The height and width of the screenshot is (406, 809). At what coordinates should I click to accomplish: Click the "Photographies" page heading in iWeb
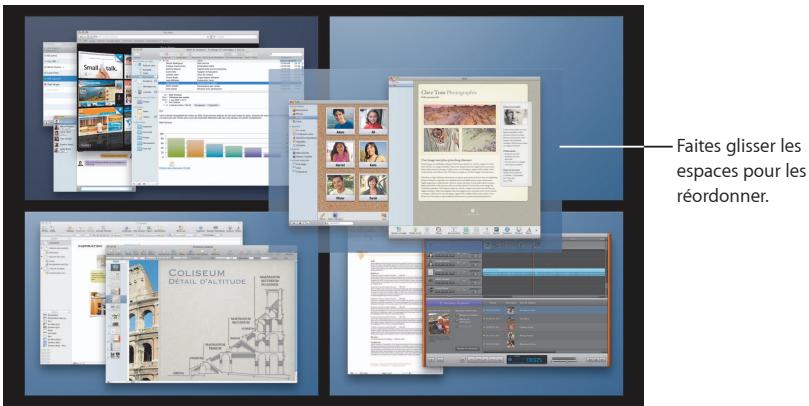pos(462,92)
